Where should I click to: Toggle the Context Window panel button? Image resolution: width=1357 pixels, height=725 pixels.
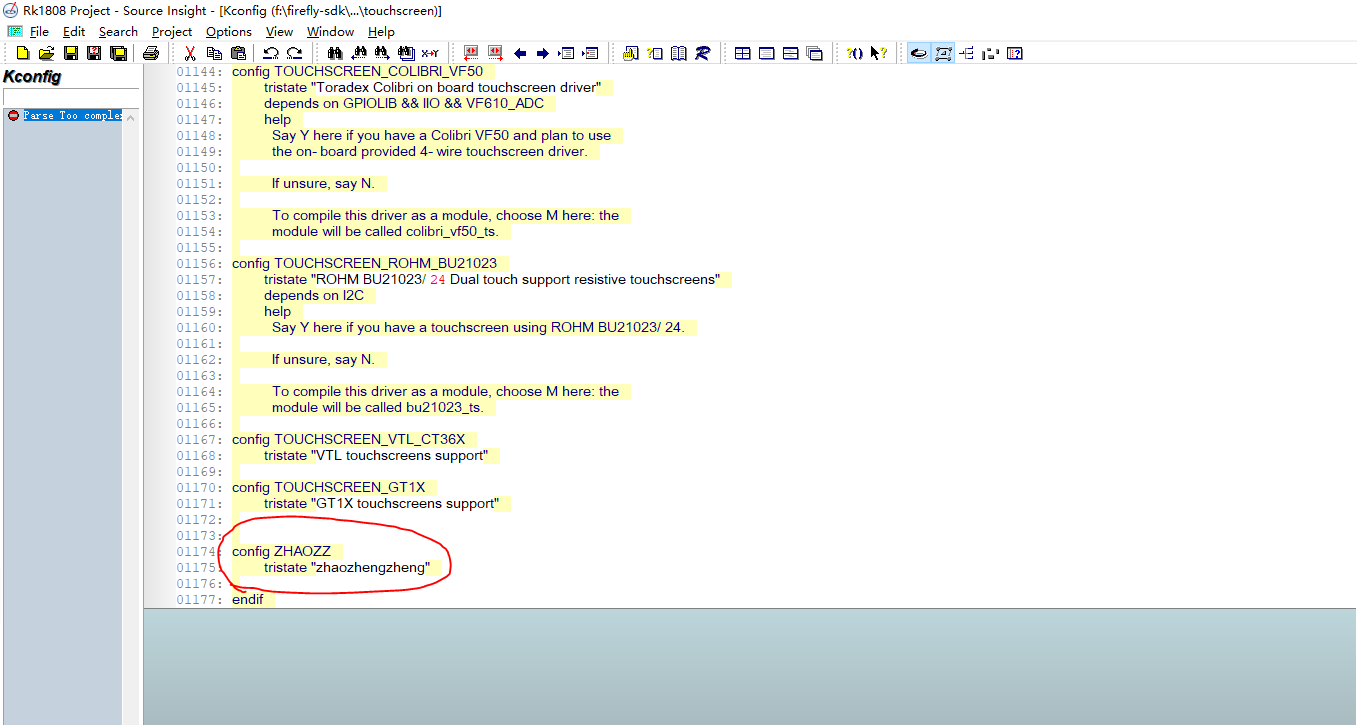(943, 53)
